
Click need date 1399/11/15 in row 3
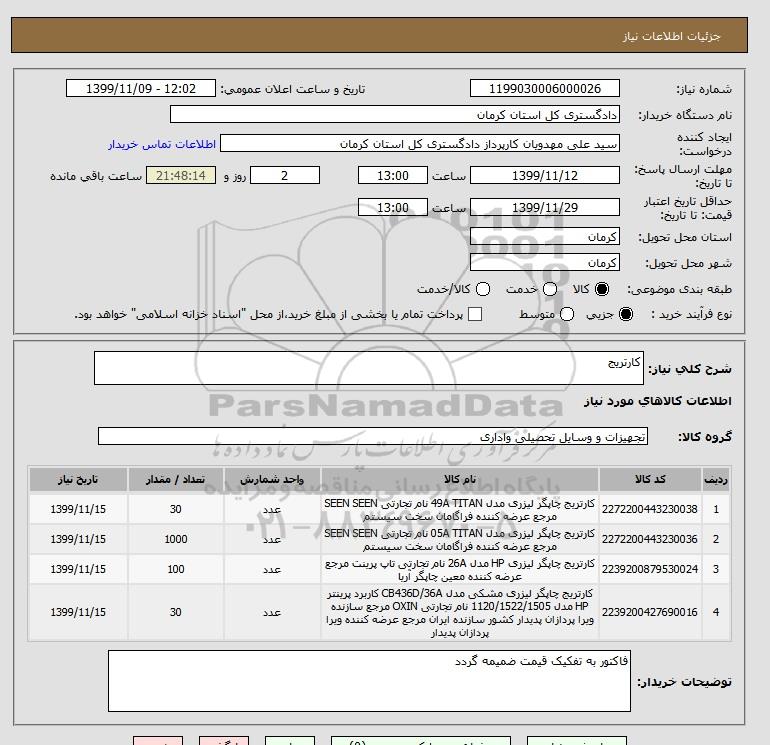click(x=78, y=569)
